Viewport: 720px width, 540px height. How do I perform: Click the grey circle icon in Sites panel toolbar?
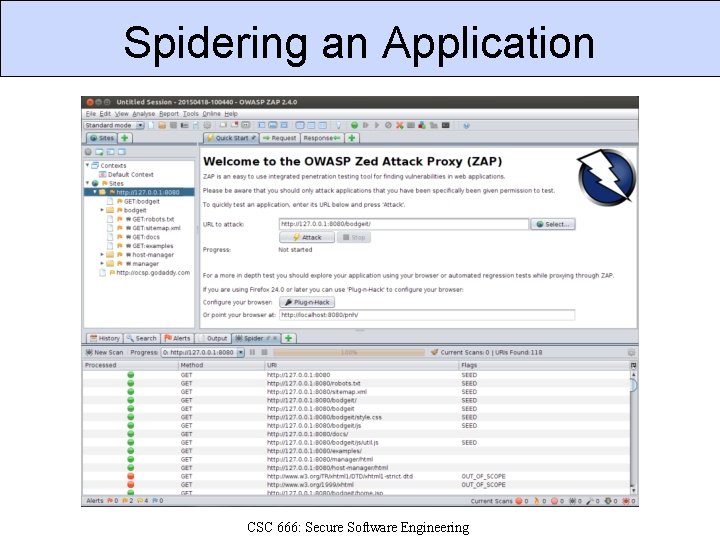coord(88,152)
